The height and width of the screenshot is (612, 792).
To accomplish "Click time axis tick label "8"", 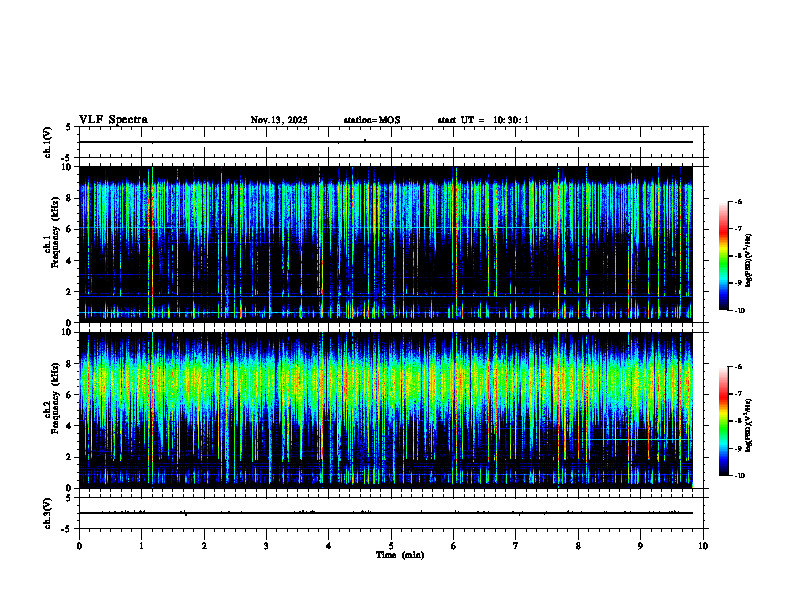I will (x=578, y=546).
